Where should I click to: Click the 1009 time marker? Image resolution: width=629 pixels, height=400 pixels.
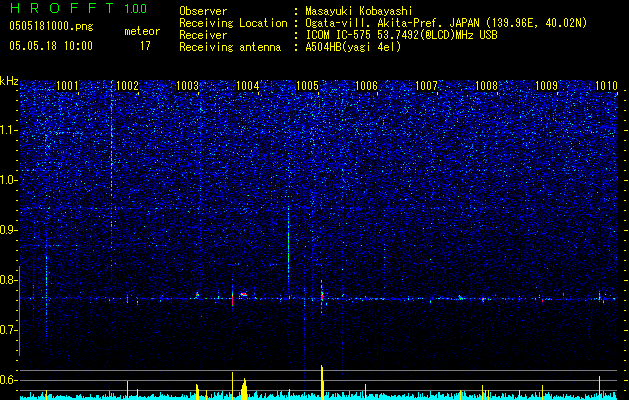coord(546,85)
